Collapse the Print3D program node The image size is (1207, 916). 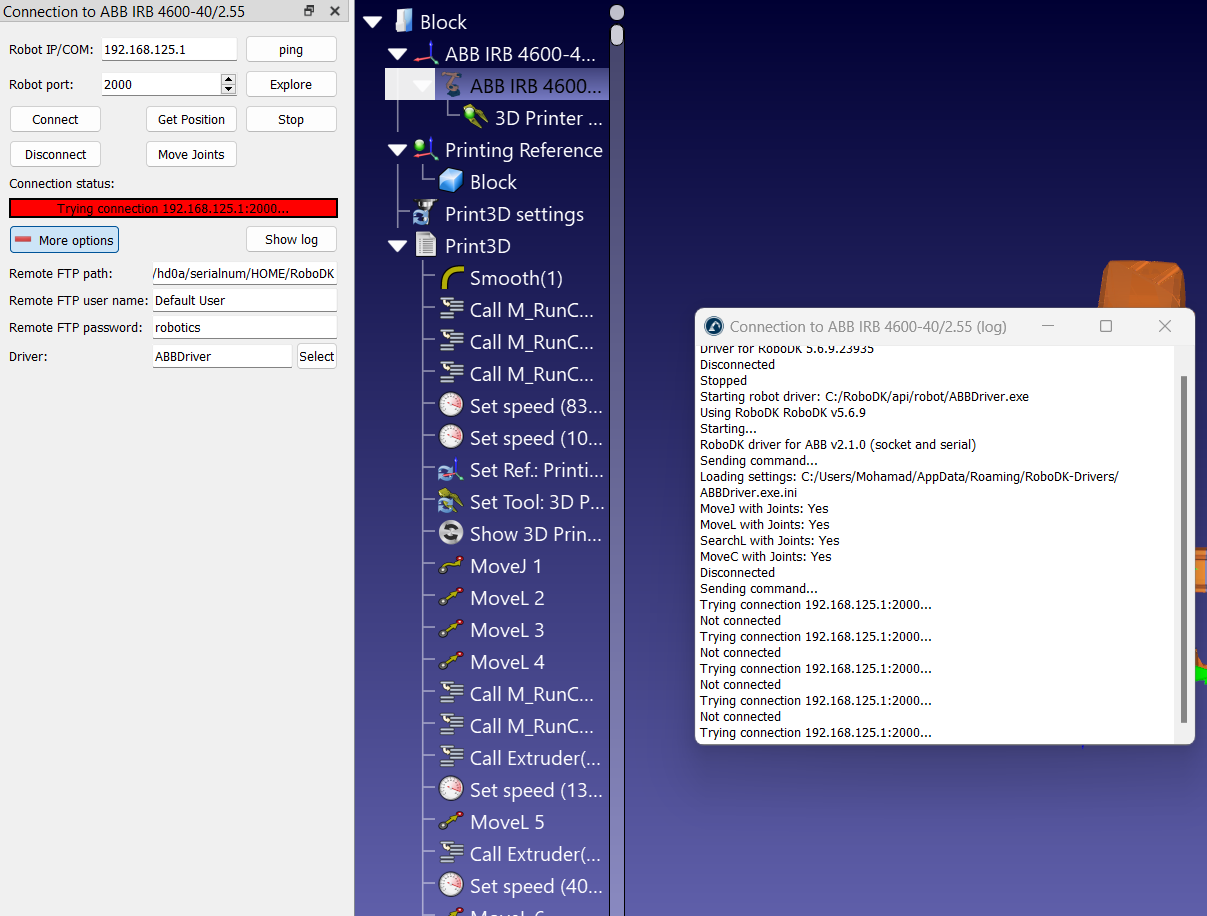398,246
